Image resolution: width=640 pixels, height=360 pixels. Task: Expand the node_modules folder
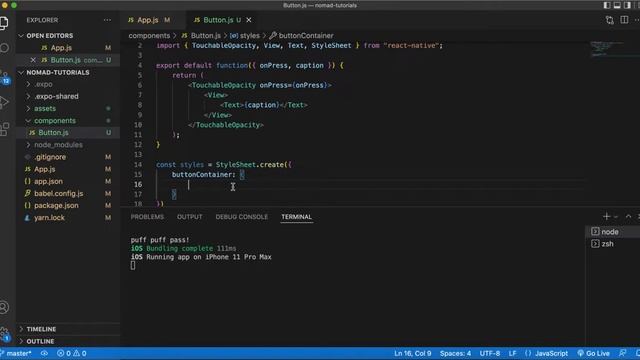point(68,145)
